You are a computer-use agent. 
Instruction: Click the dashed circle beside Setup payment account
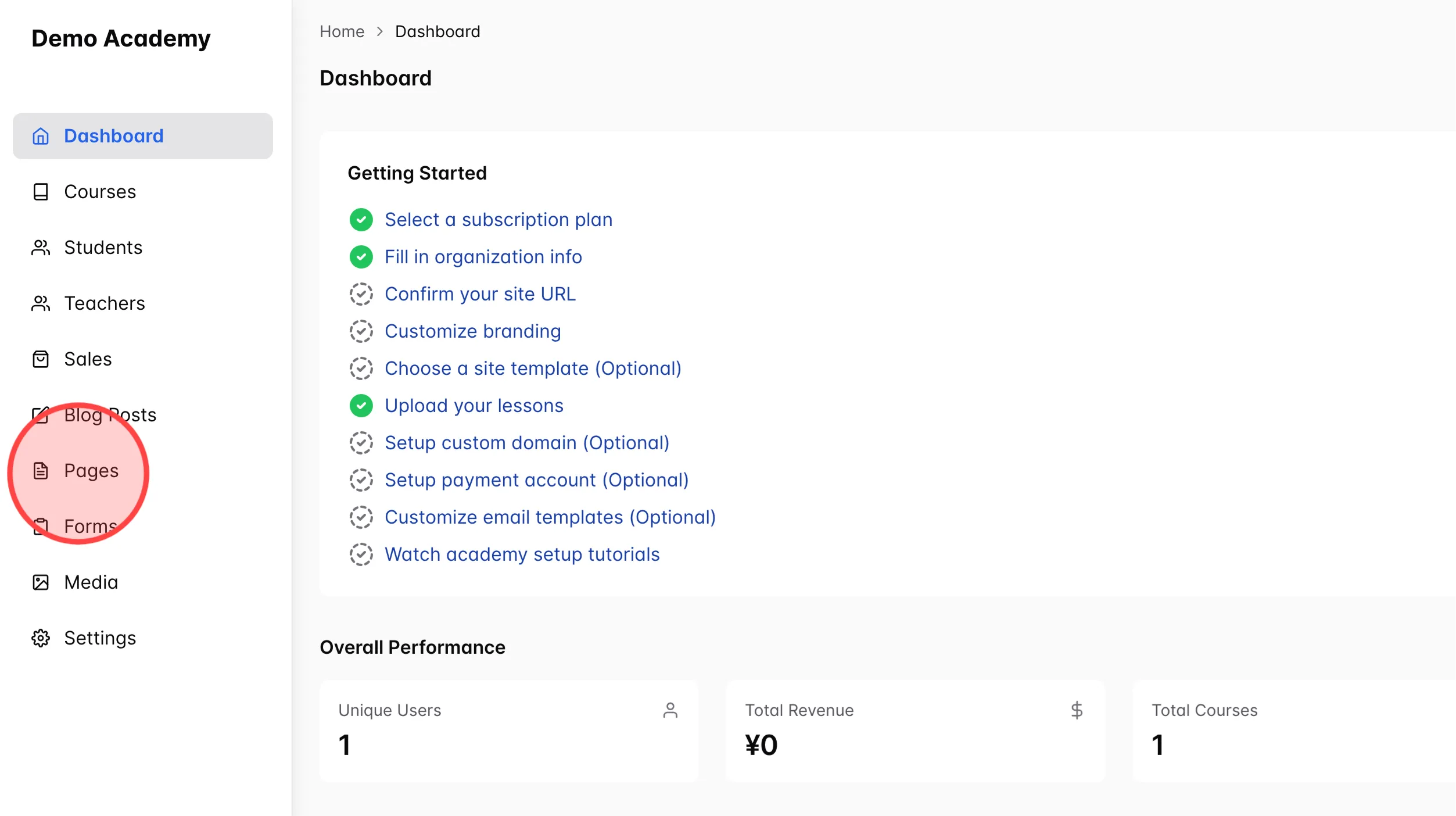pos(361,480)
